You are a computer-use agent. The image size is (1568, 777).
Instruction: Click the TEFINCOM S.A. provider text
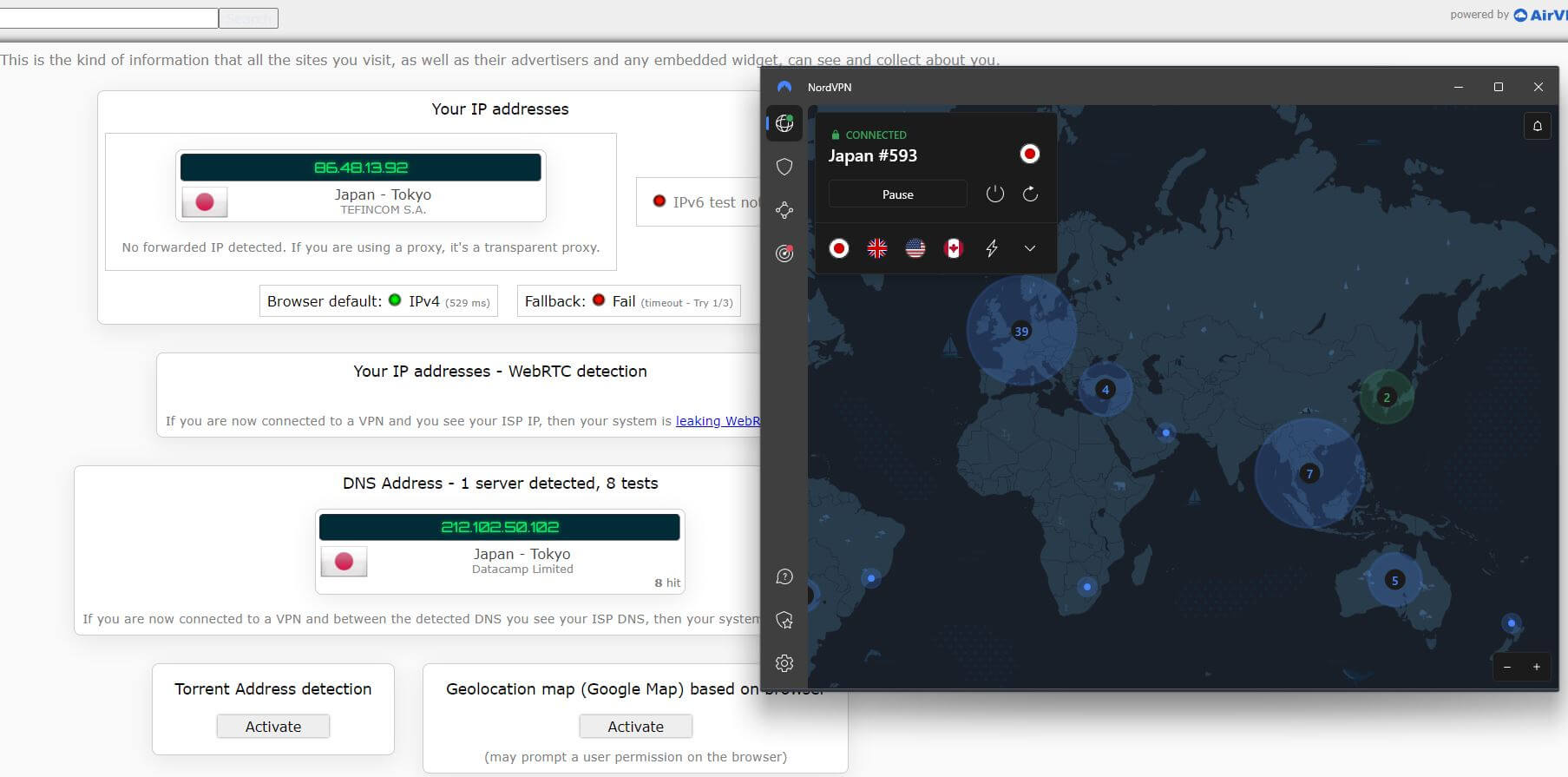384,210
